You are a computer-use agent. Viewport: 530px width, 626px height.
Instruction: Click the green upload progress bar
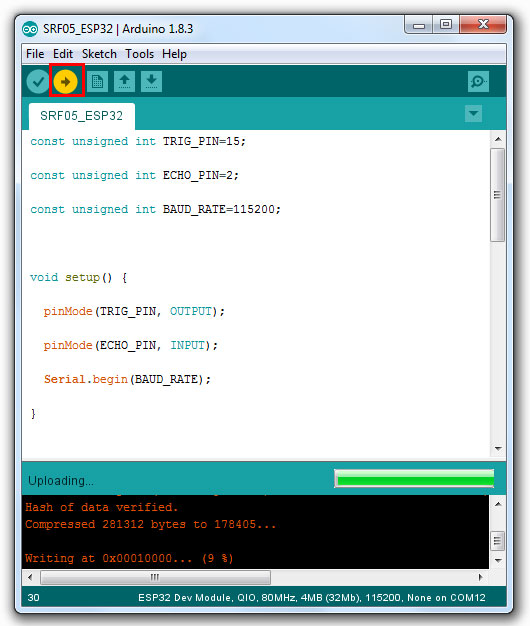414,478
